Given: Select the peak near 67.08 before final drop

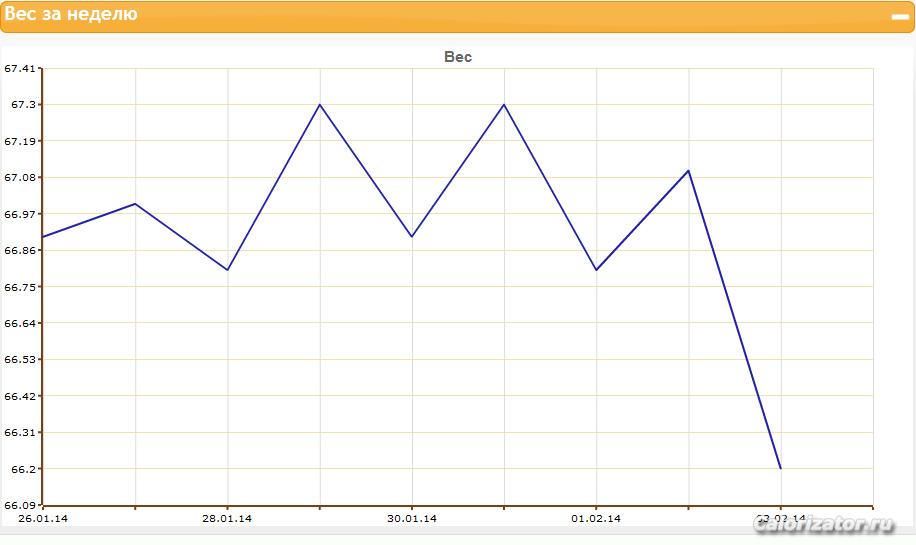Looking at the screenshot, I should [x=688, y=171].
